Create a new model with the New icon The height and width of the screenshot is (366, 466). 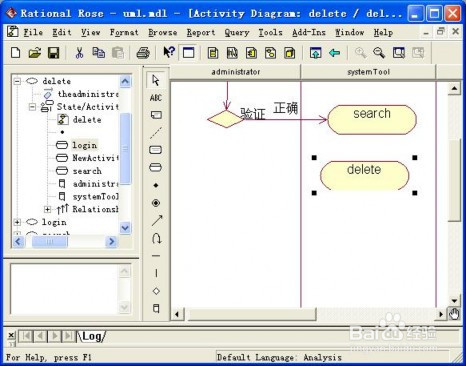pos(16,53)
